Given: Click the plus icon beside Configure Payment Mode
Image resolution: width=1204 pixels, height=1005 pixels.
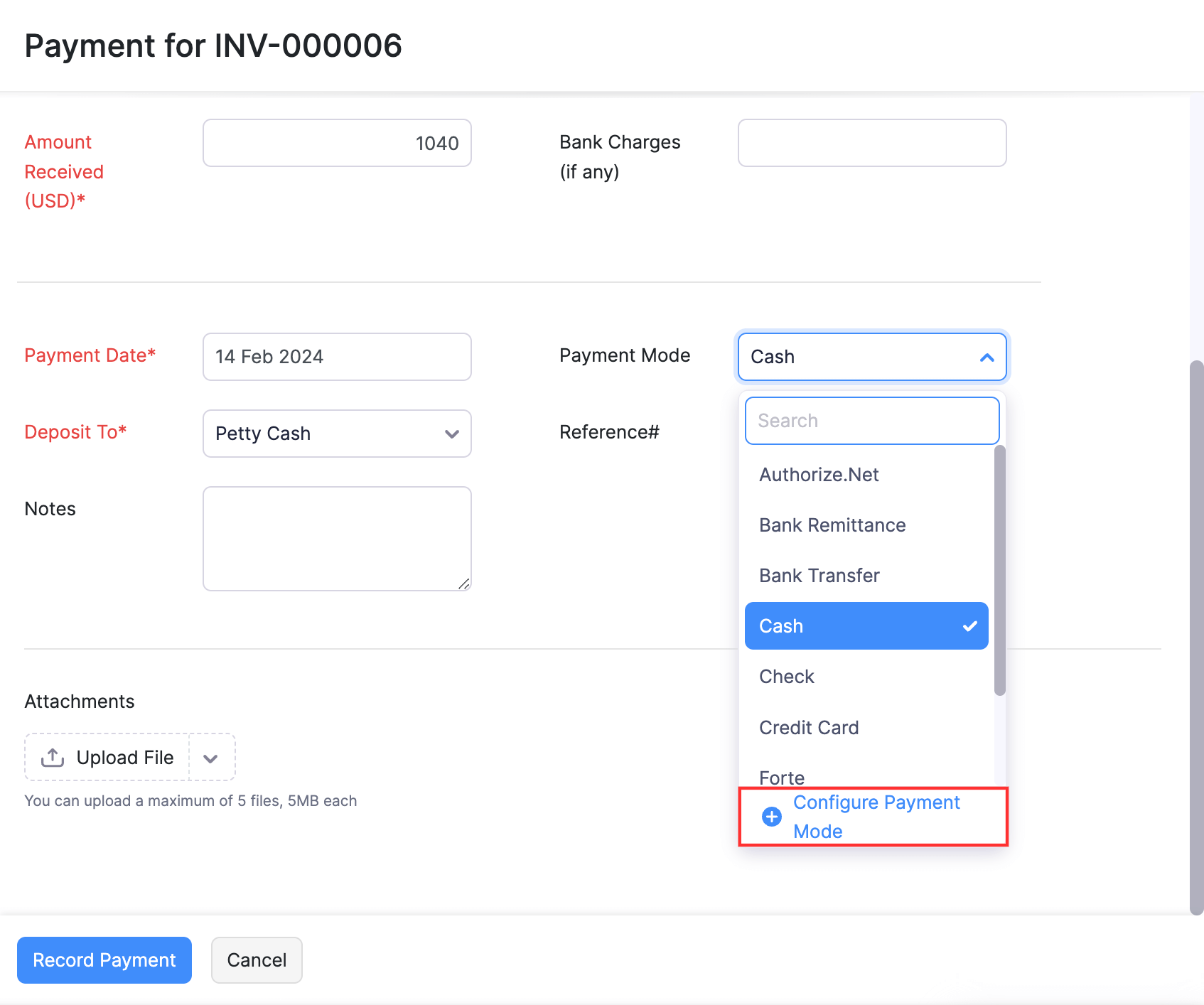Looking at the screenshot, I should [x=771, y=816].
